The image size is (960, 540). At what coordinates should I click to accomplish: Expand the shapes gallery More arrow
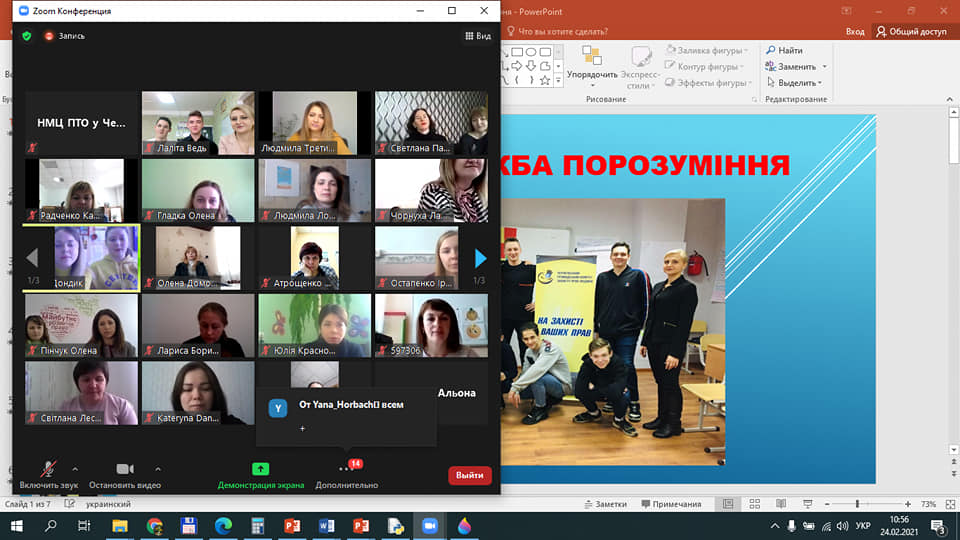click(558, 81)
